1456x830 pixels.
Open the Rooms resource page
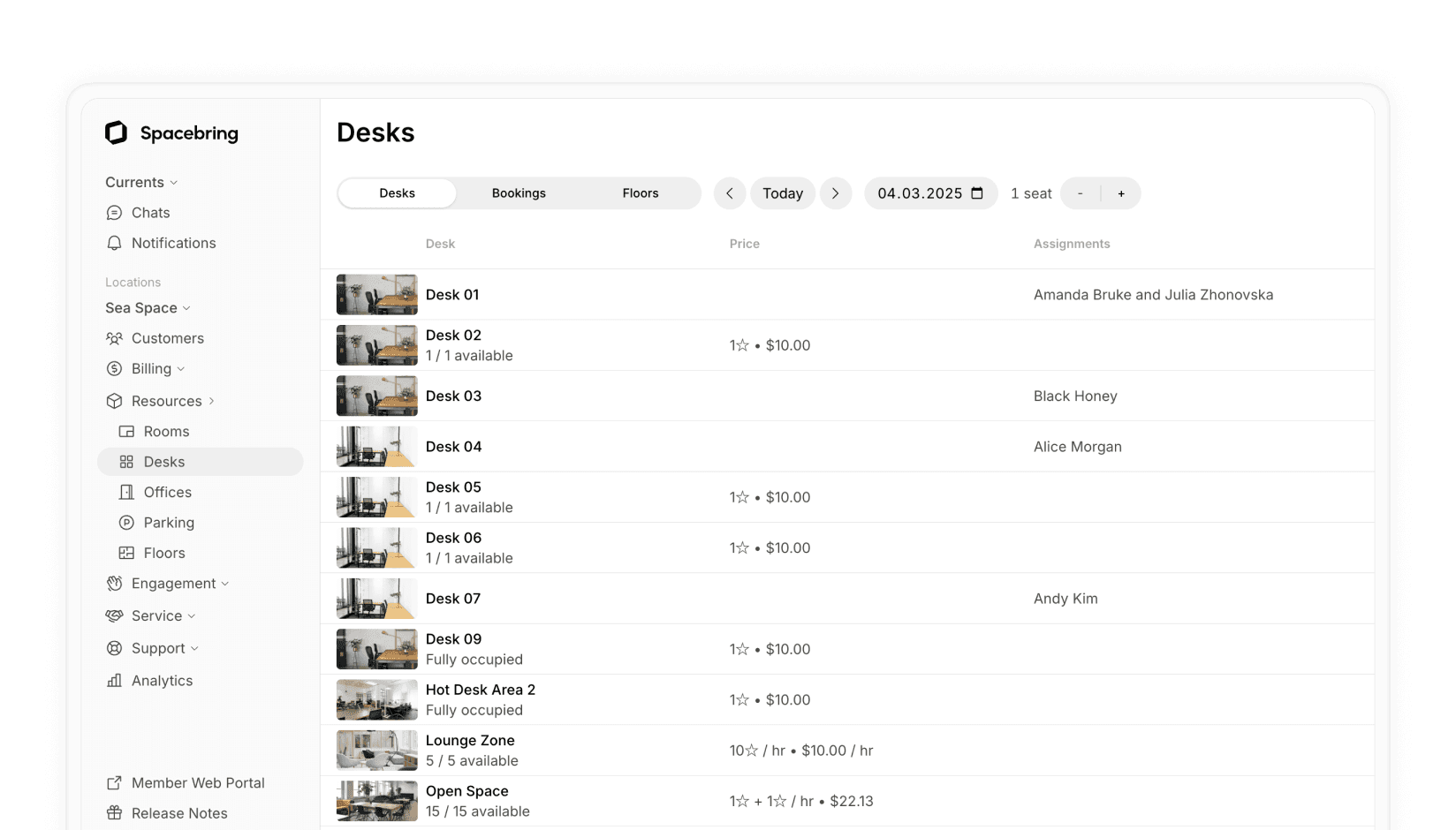tap(164, 431)
